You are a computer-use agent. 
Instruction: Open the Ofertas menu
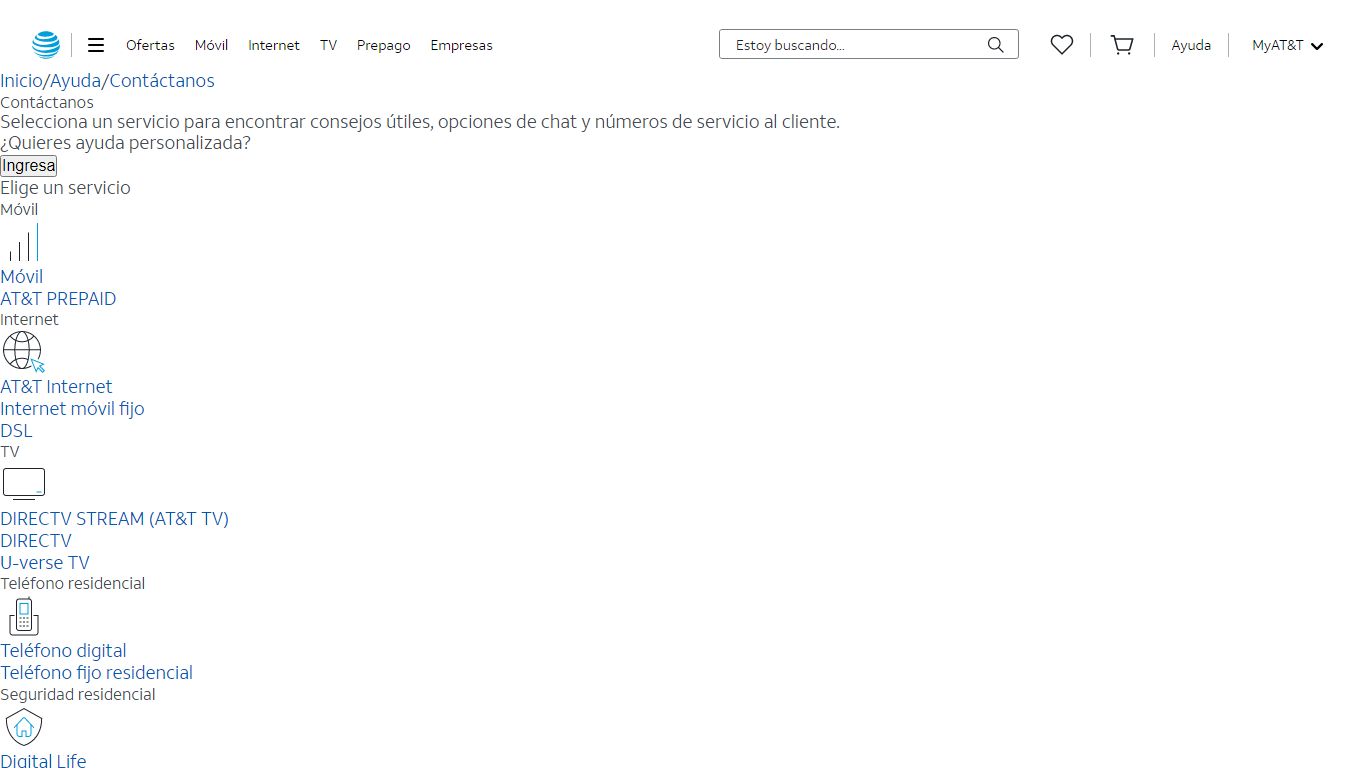point(150,45)
